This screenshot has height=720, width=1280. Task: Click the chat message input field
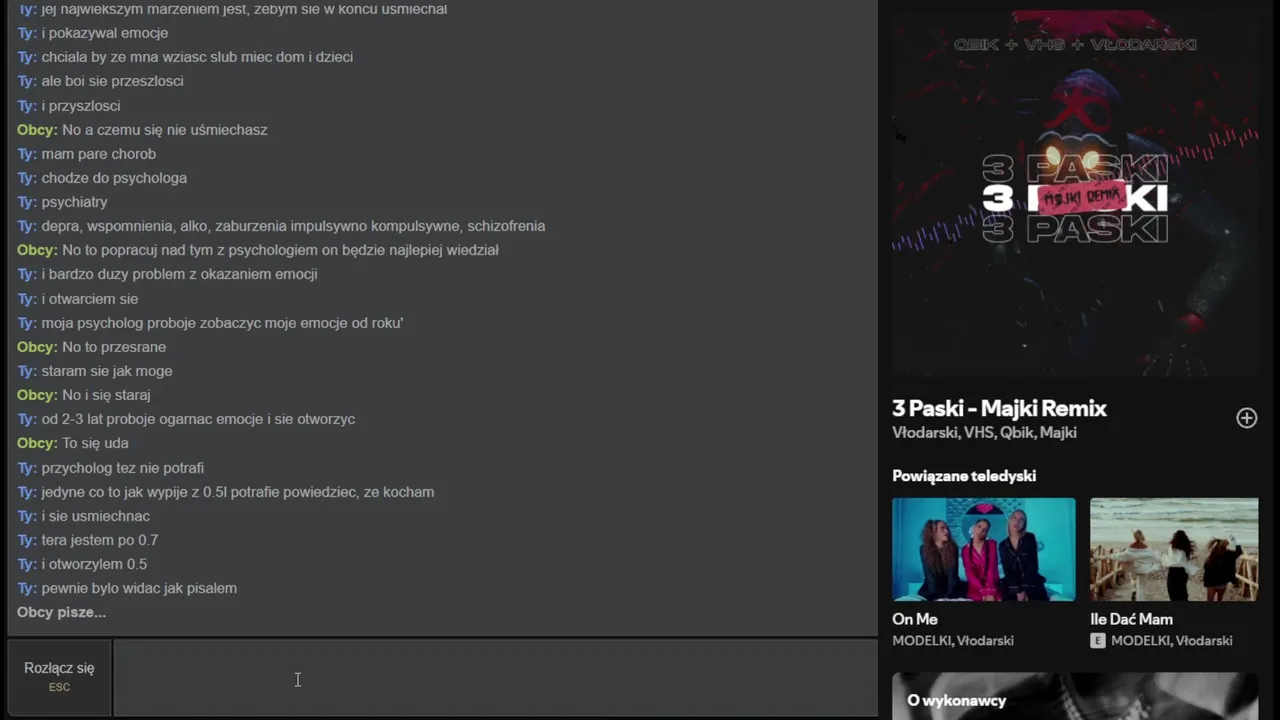(x=495, y=679)
